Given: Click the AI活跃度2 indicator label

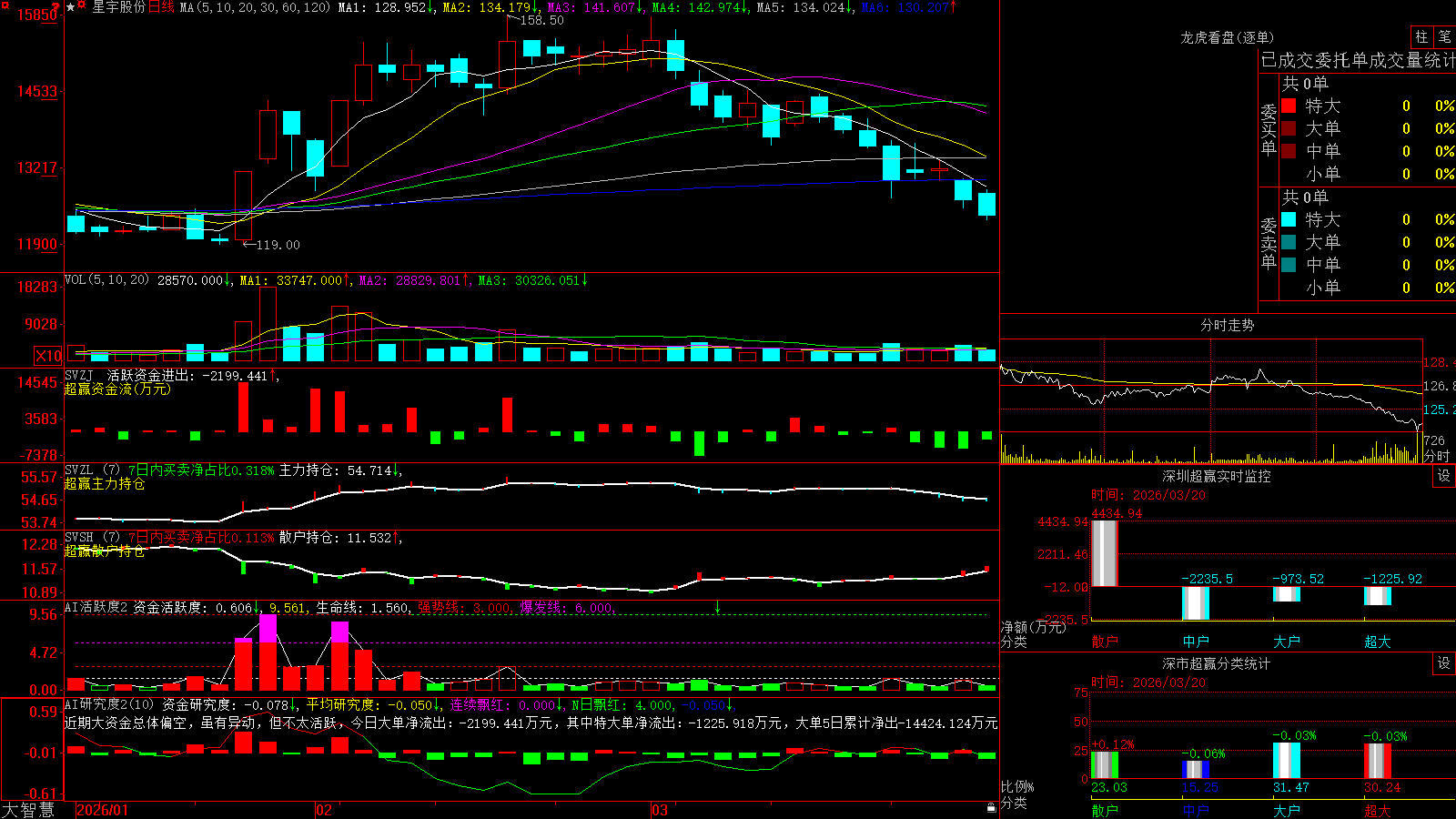Looking at the screenshot, I should point(96,607).
